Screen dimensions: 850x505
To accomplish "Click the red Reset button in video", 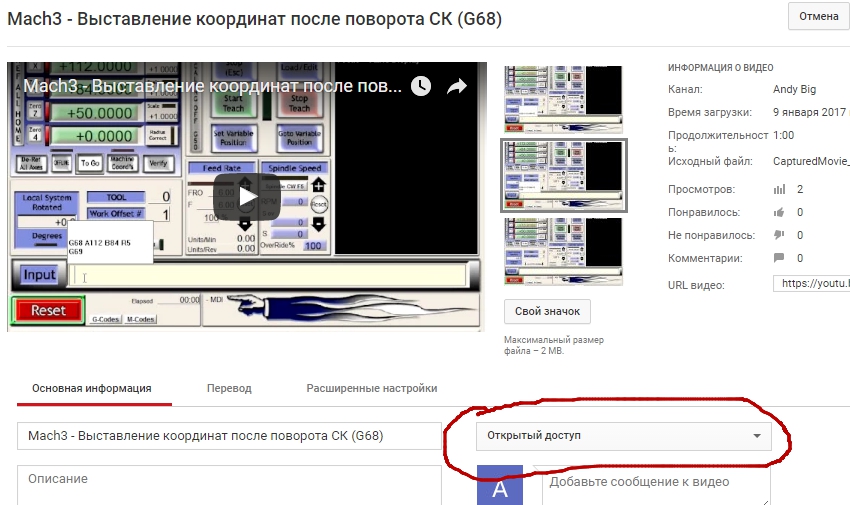I will (48, 310).
